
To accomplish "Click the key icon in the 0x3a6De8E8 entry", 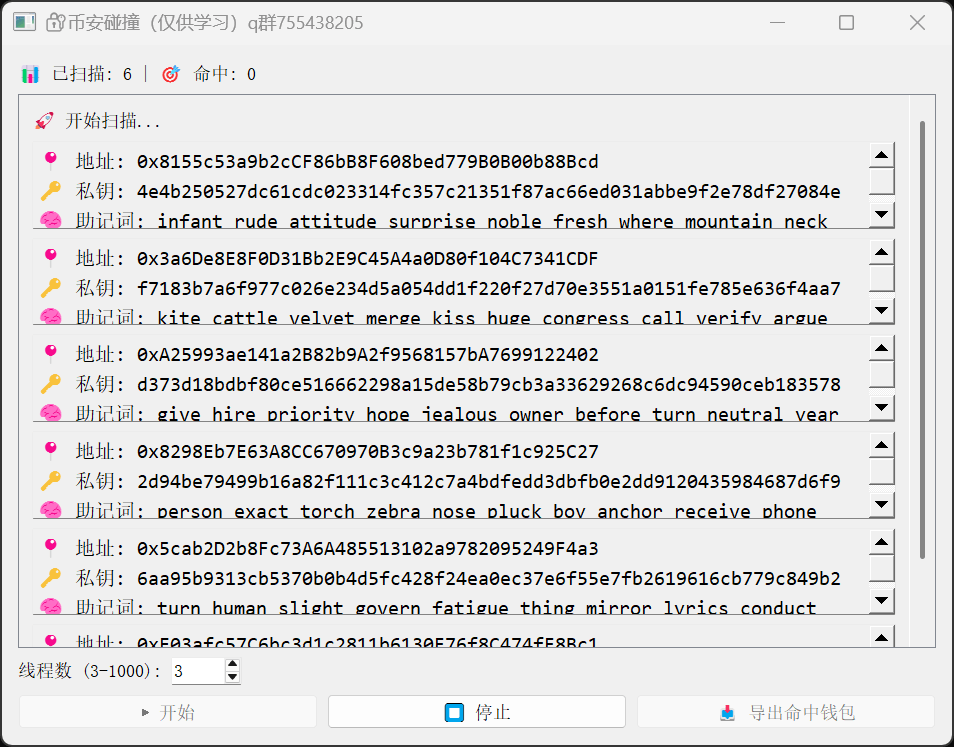I will point(51,289).
